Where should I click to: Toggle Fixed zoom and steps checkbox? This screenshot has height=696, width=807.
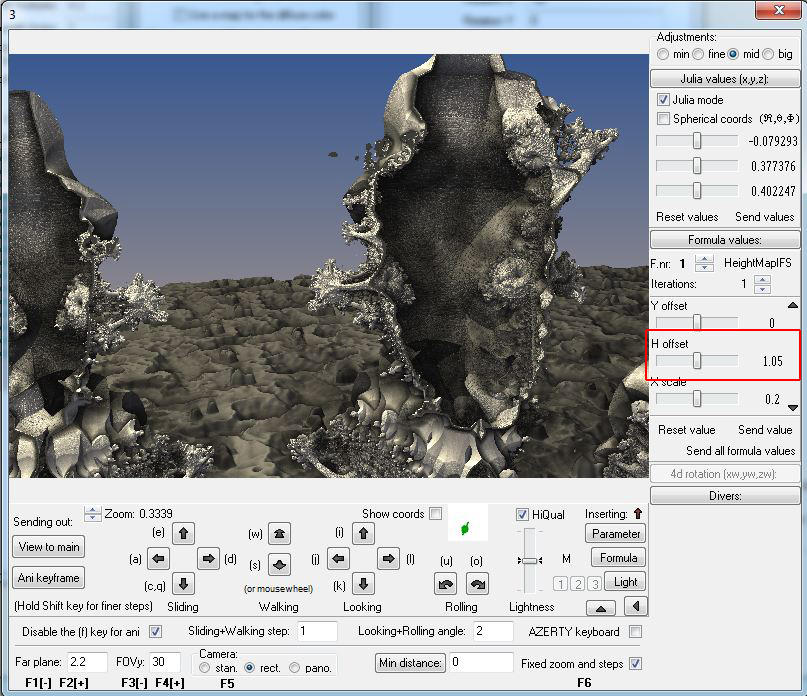pos(636,664)
